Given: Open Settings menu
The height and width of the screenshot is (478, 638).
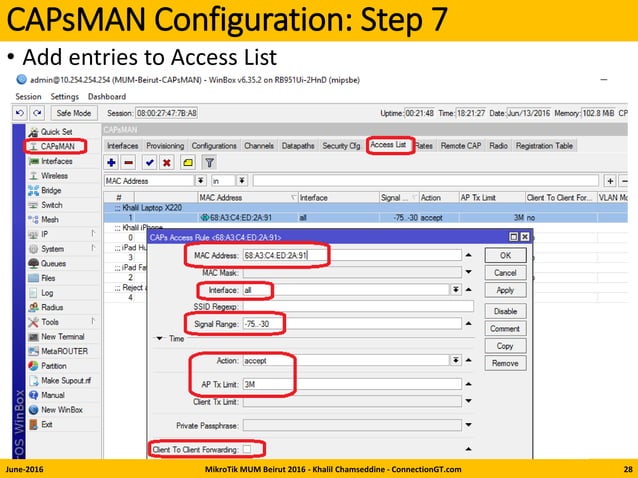Looking at the screenshot, I should coord(64,96).
